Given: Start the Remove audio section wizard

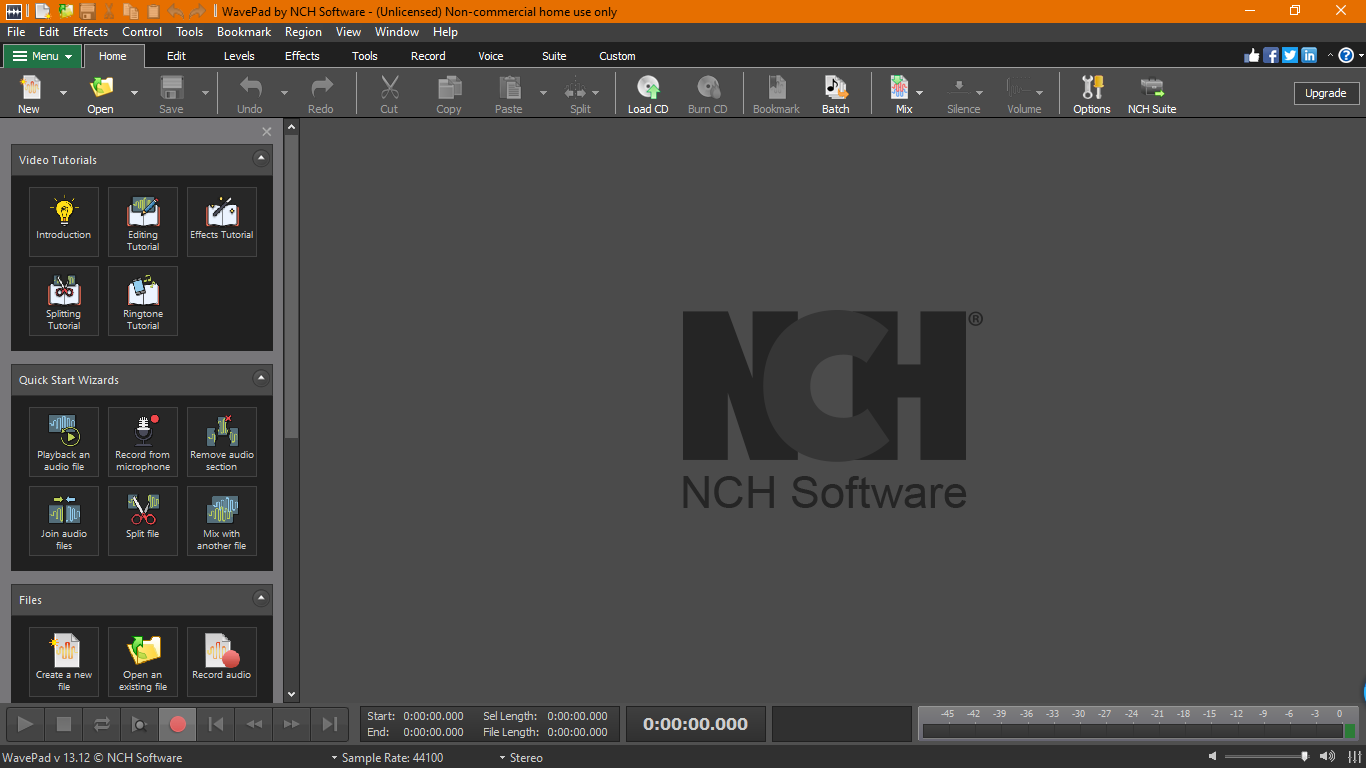Looking at the screenshot, I should (222, 442).
